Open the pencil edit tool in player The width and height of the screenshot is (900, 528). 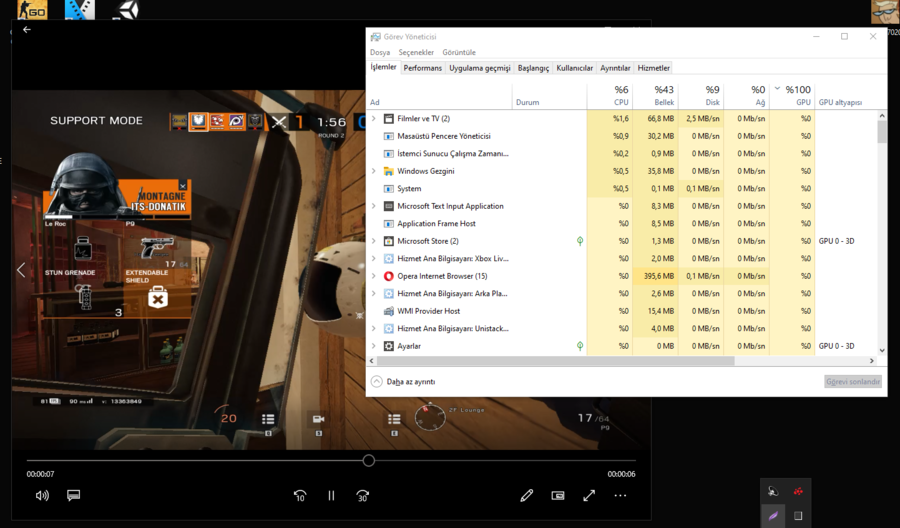(527, 495)
